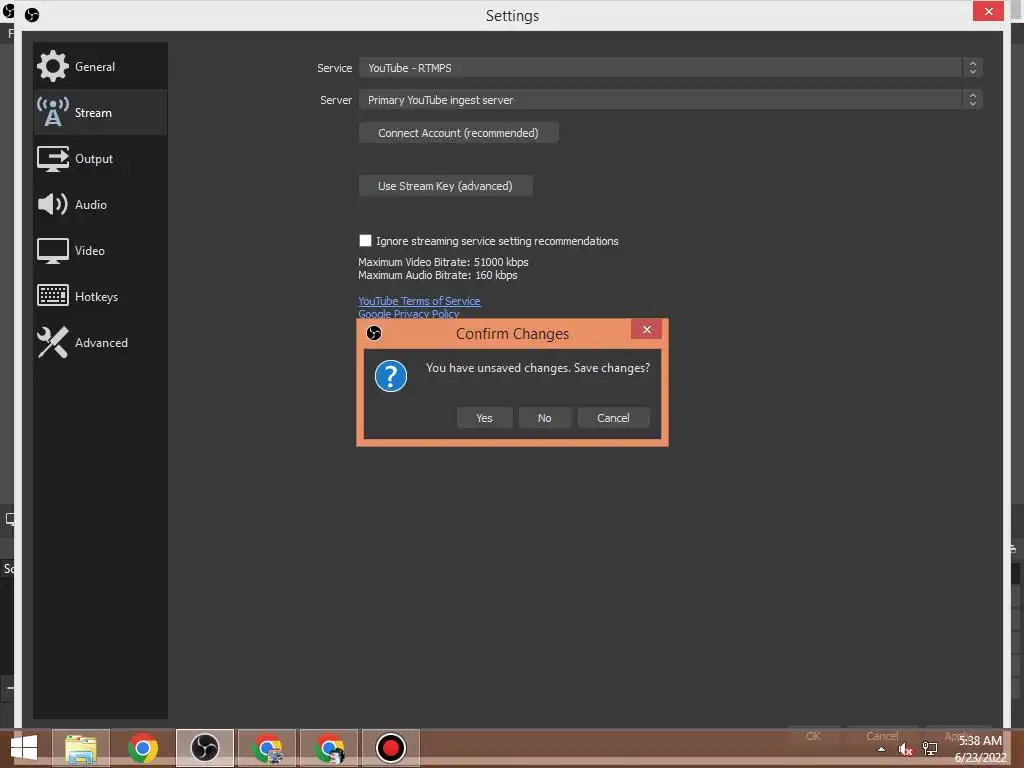
Task: Click the red record circle taskbar icon
Action: [x=391, y=748]
